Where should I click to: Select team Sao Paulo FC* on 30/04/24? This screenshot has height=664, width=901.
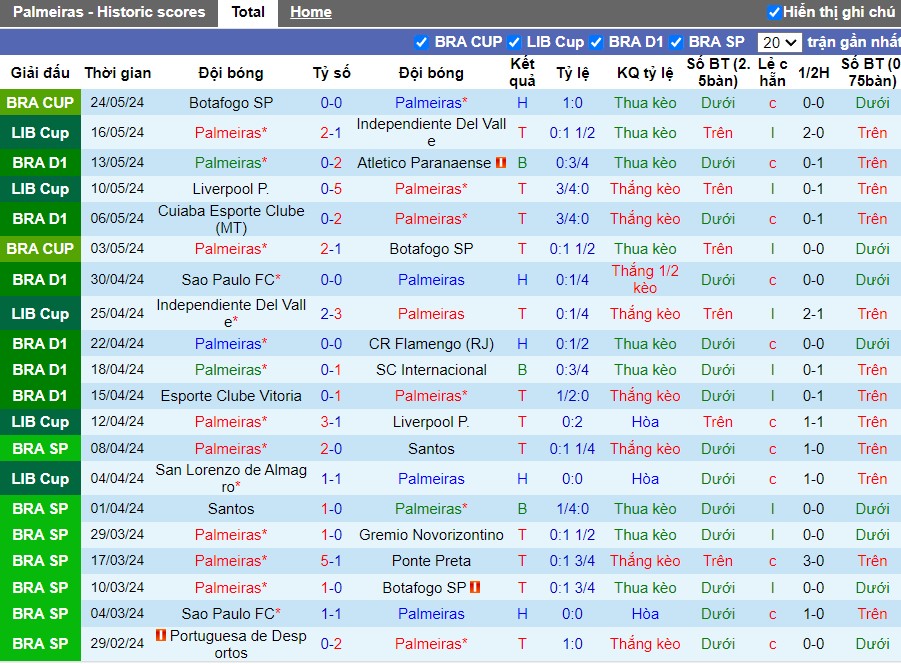[231, 280]
